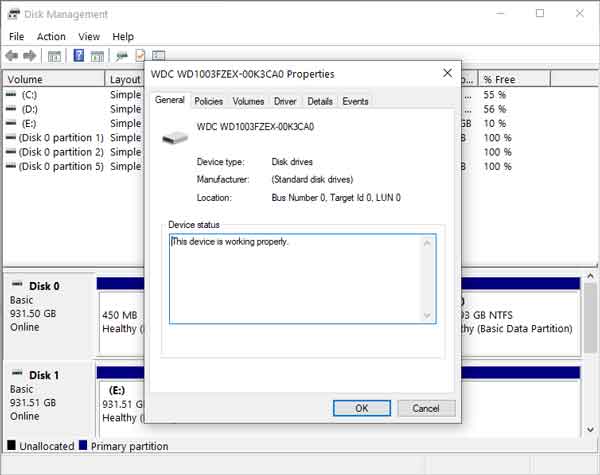
Task: Click the disk drive icon in the dialog
Action: (175, 137)
